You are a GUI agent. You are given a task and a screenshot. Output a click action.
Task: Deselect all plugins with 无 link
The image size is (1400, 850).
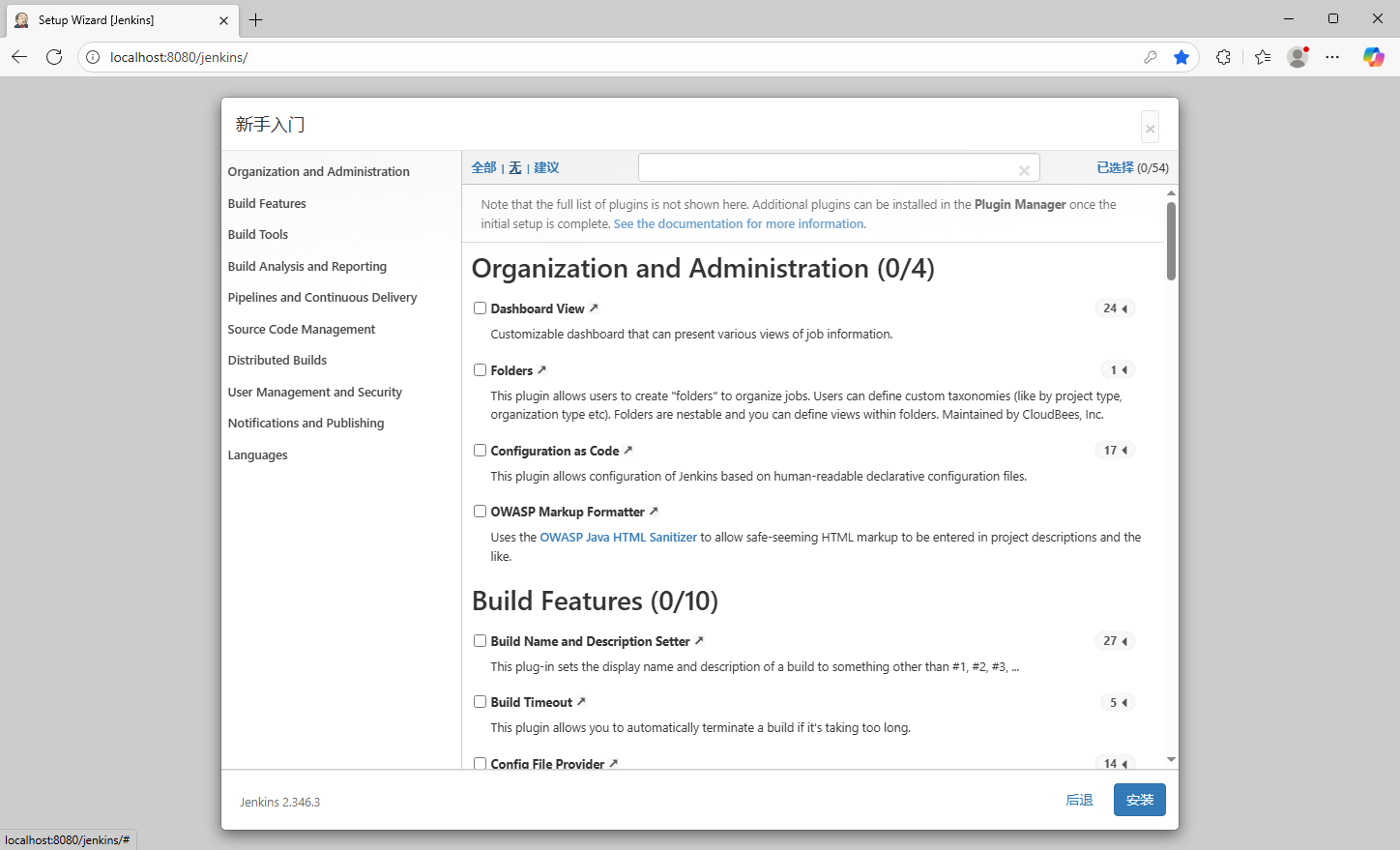coord(515,167)
